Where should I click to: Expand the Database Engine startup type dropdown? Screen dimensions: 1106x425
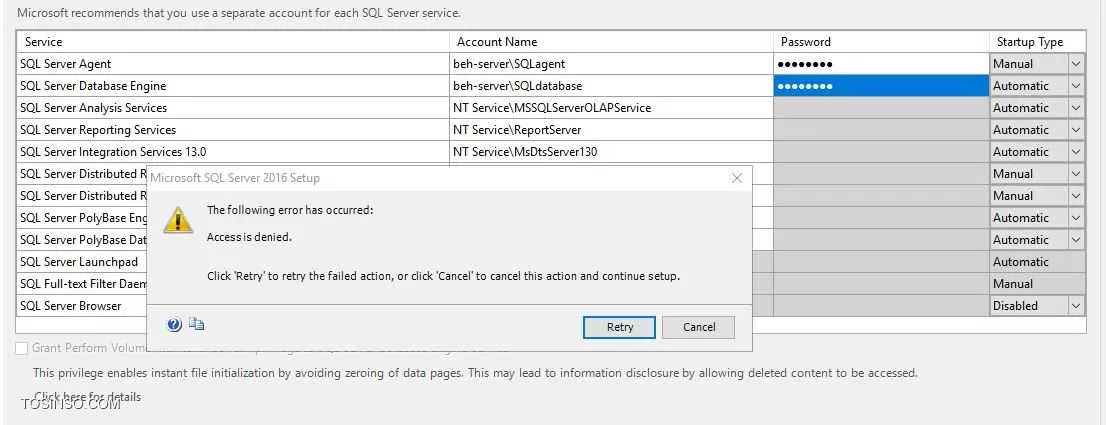[1076, 86]
